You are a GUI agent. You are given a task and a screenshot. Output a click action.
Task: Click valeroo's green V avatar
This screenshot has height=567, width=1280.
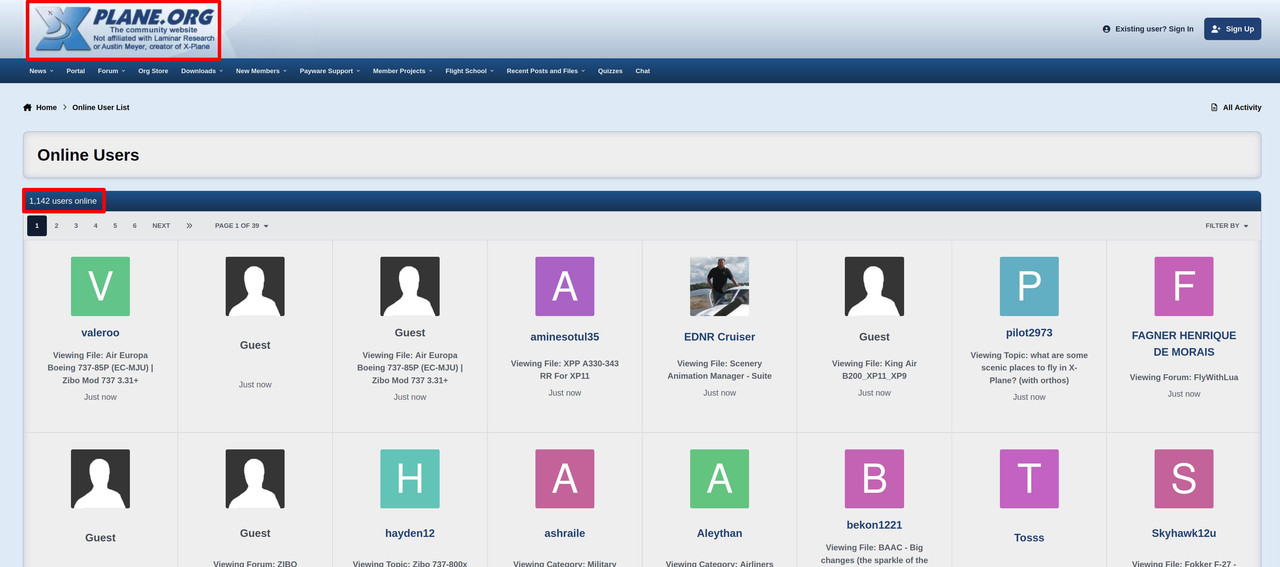click(x=100, y=286)
